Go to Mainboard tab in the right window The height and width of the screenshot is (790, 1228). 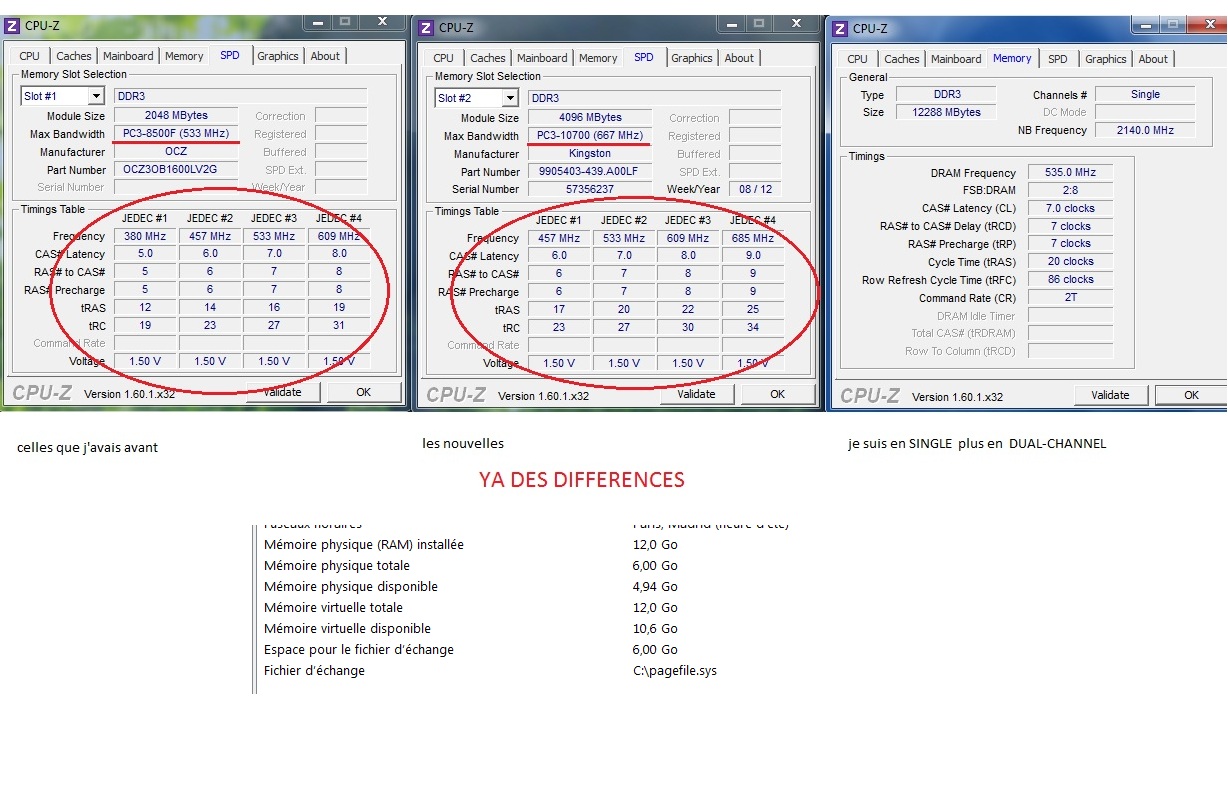[x=956, y=59]
